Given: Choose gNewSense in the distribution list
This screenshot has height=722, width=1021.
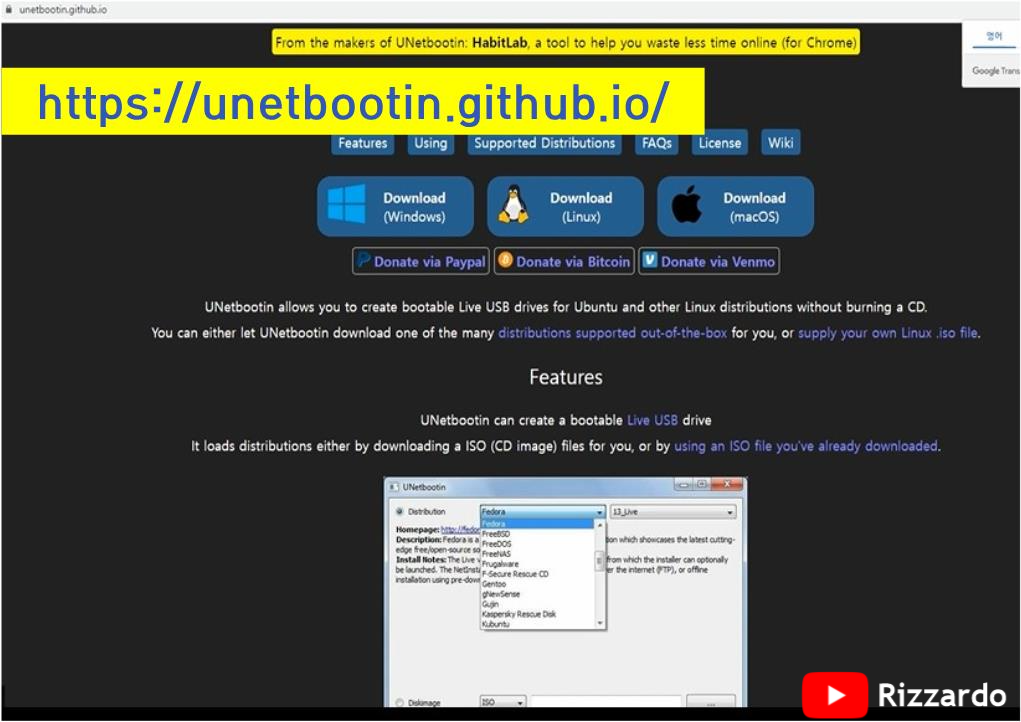Looking at the screenshot, I should (501, 594).
